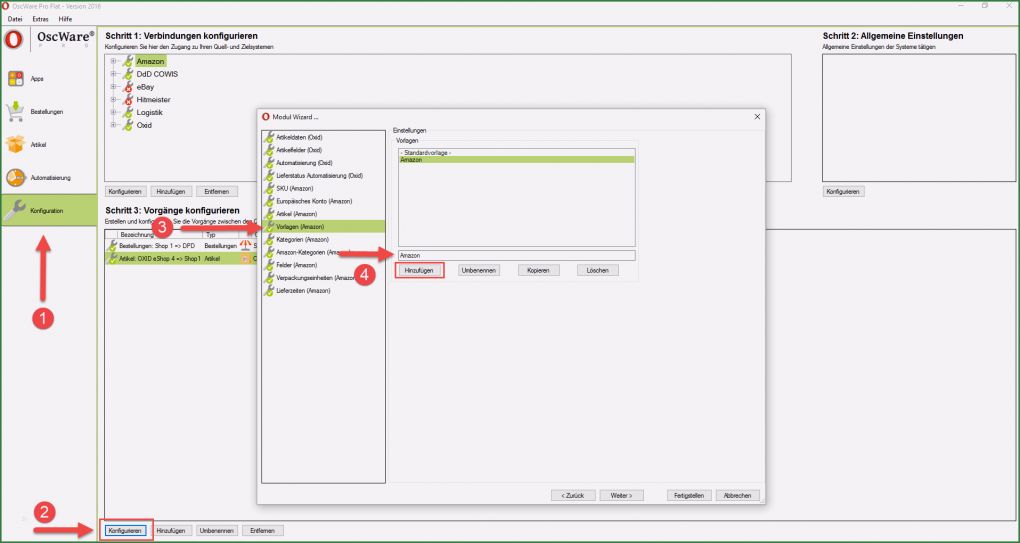
Task: Expand the Oxid connection tree node
Action: (x=113, y=125)
